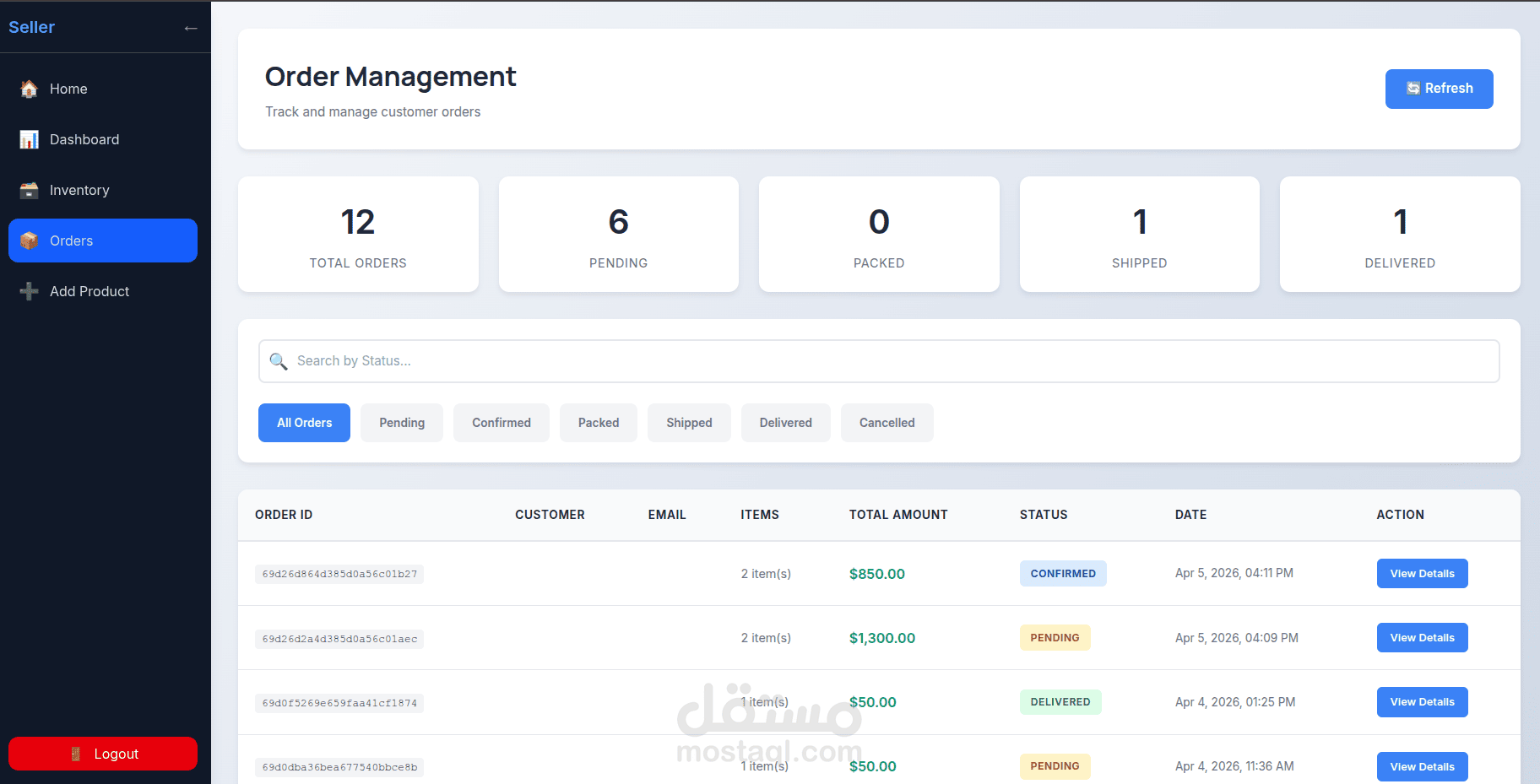The image size is (1540, 784).
Task: Select the Delivered filter
Action: coord(786,423)
